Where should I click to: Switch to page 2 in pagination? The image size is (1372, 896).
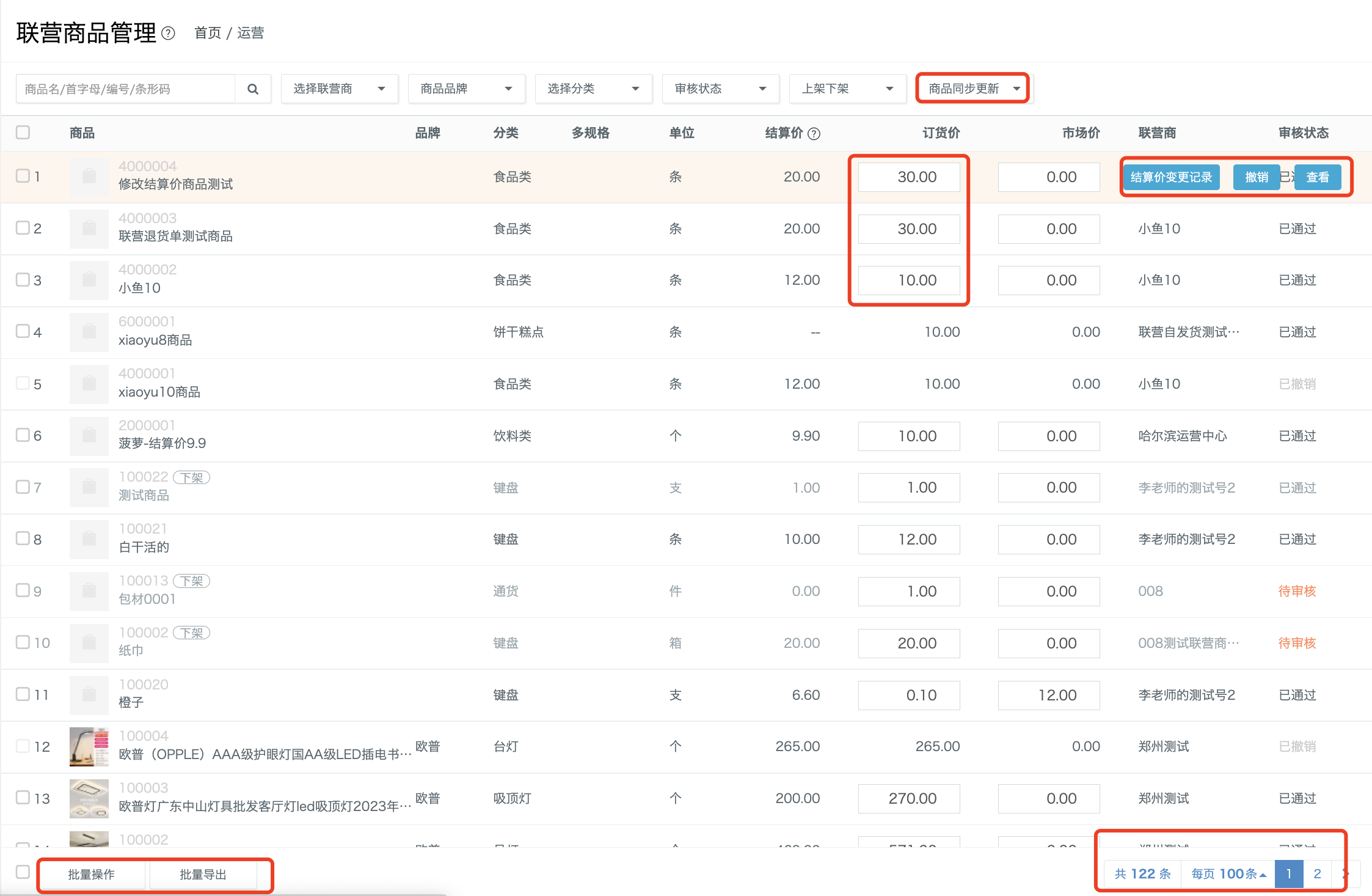[x=1317, y=874]
